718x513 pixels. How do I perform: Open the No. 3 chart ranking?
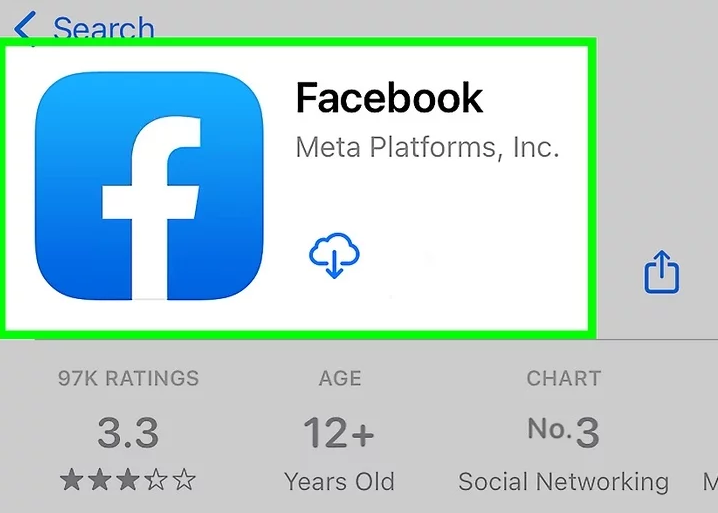[563, 433]
